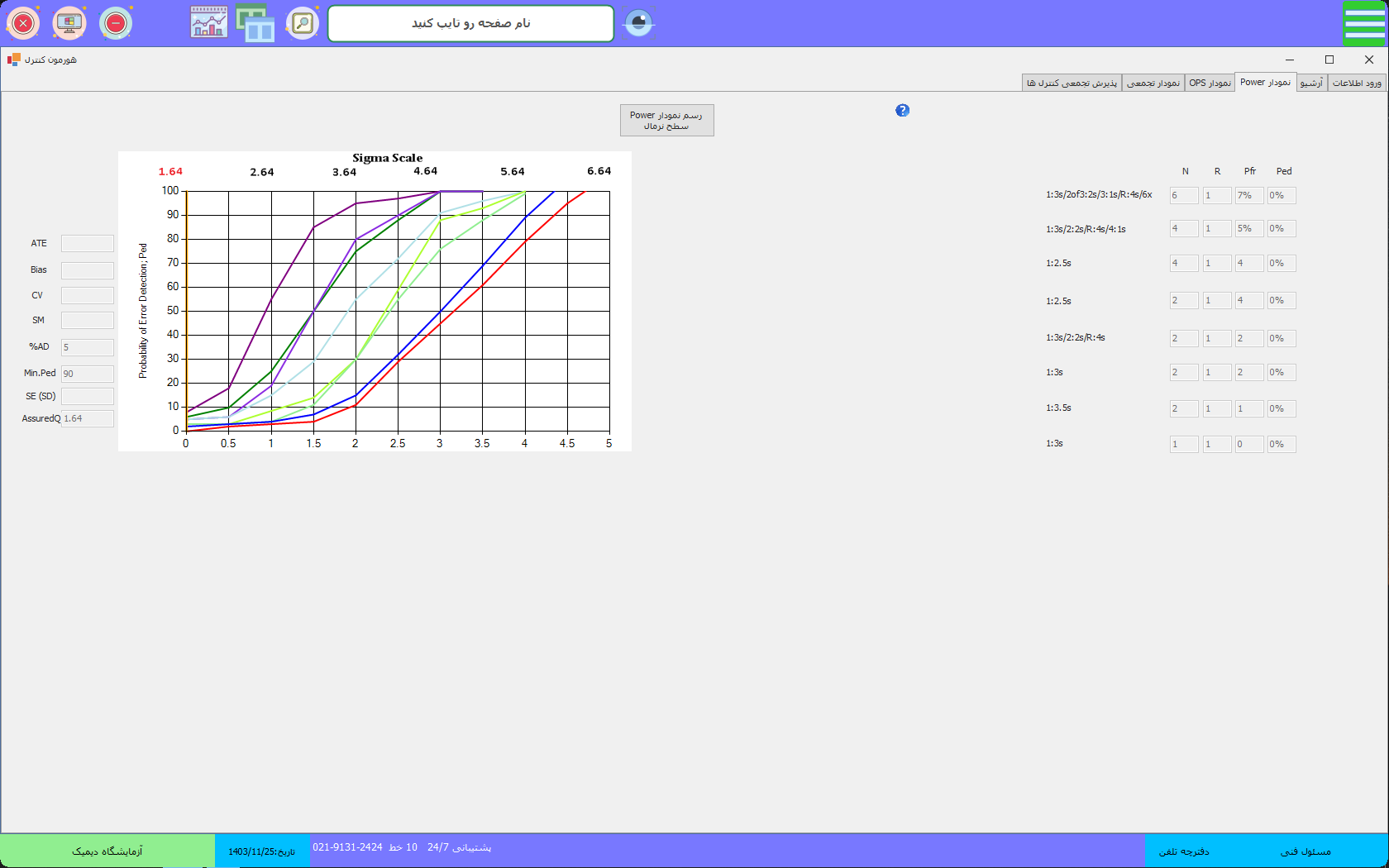The height and width of the screenshot is (868, 1389).
Task: Switch to the نمودار OPS tab
Action: point(1210,83)
